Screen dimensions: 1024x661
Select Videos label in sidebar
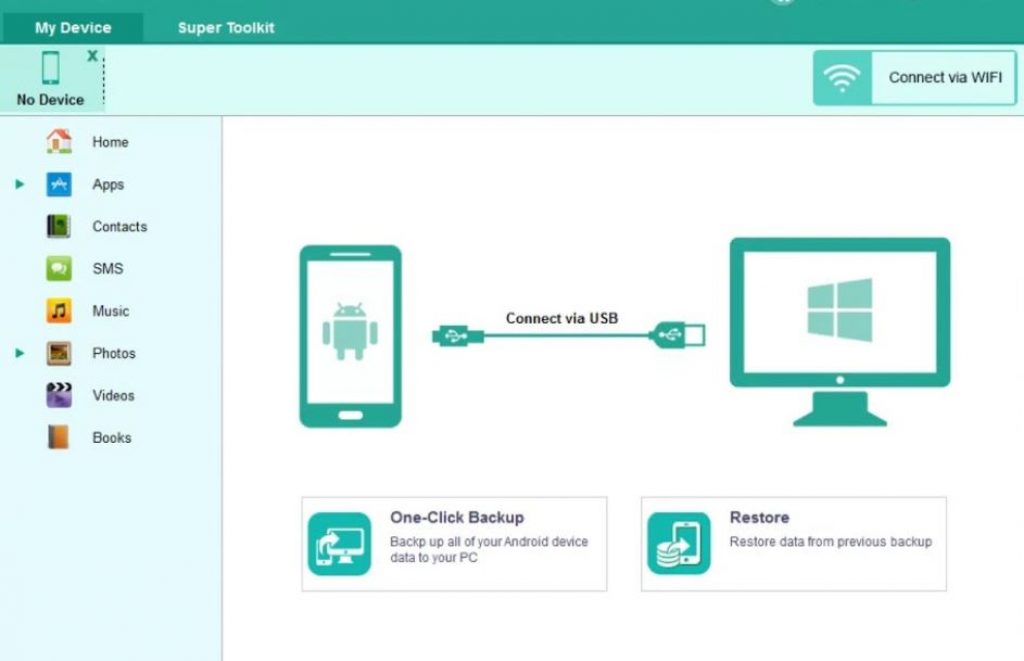[113, 395]
